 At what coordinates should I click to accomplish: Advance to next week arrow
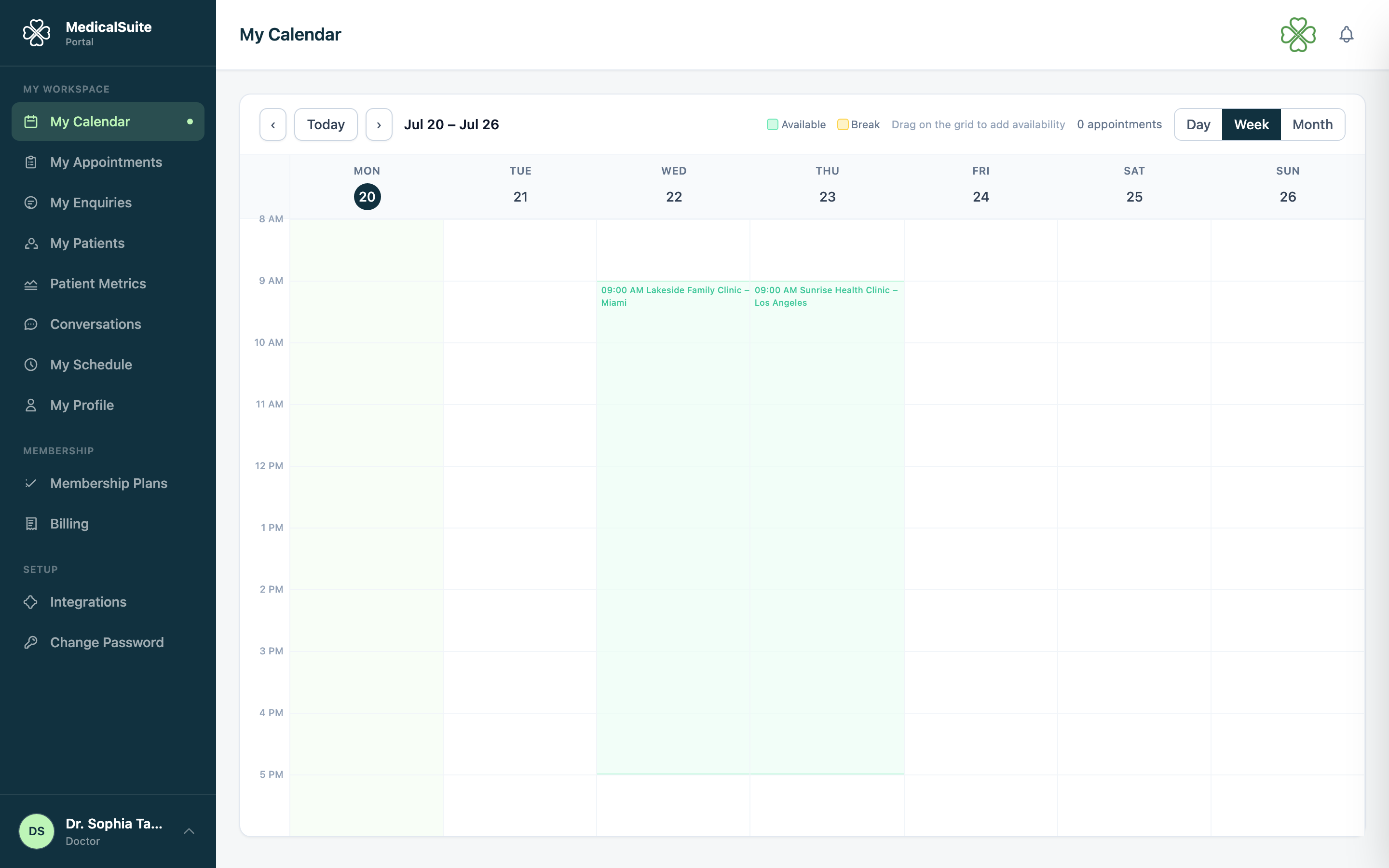click(379, 124)
